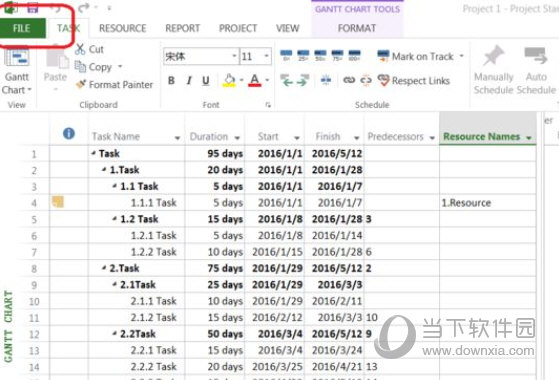Click the Save icon in quick access toolbar

pos(33,7)
